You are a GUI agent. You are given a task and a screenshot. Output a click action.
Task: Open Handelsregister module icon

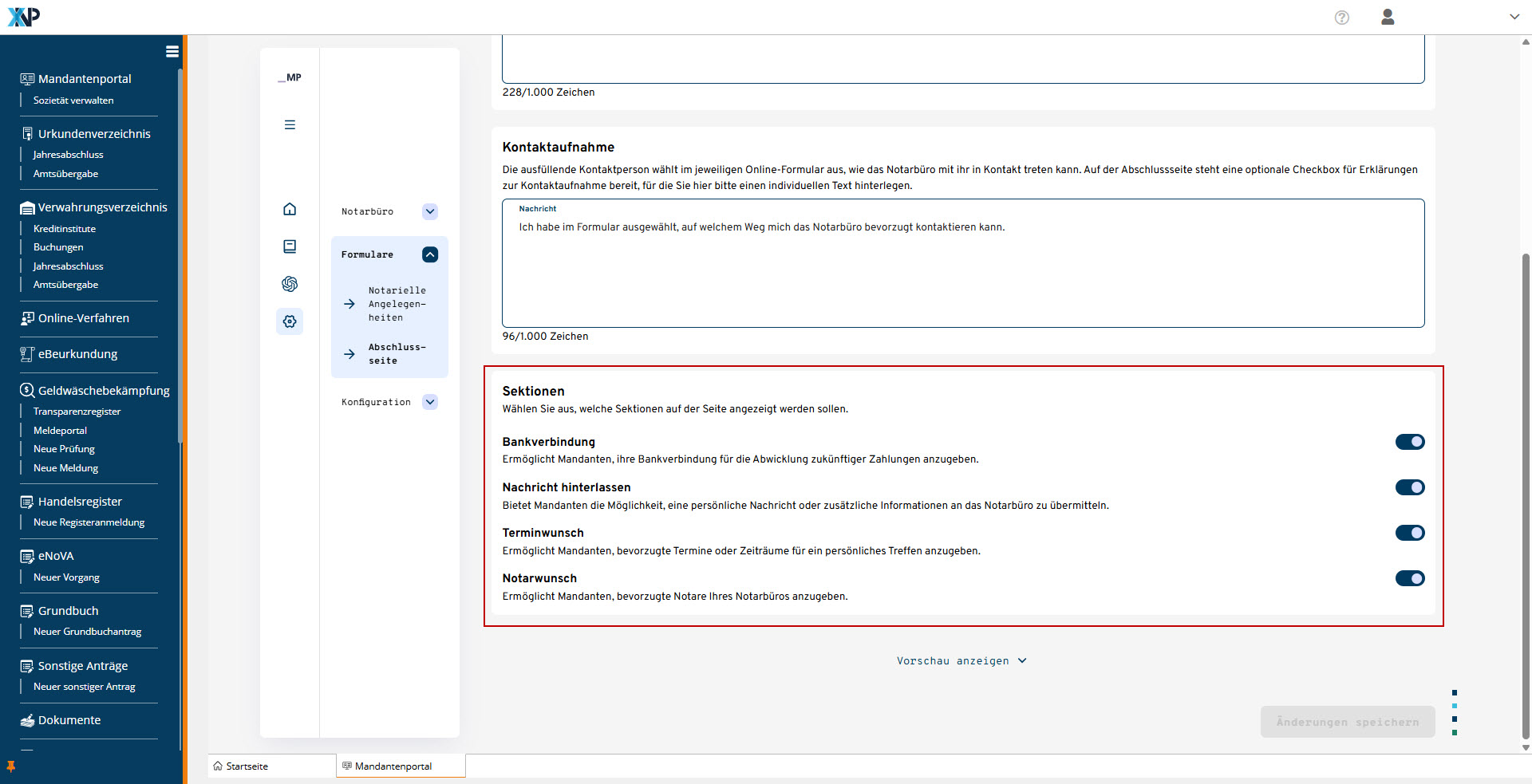(27, 502)
